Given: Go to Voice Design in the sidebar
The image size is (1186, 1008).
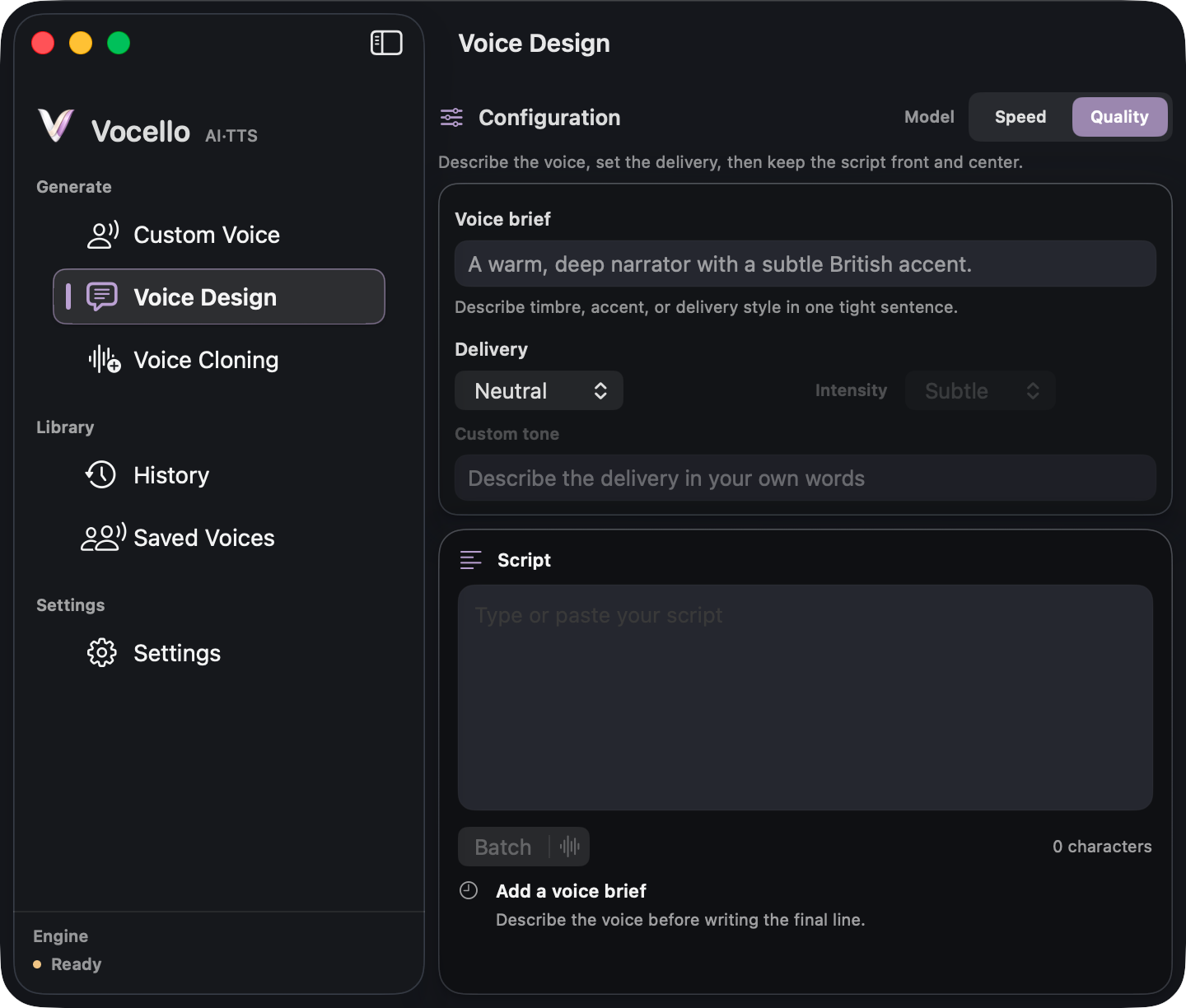Looking at the screenshot, I should 219,296.
